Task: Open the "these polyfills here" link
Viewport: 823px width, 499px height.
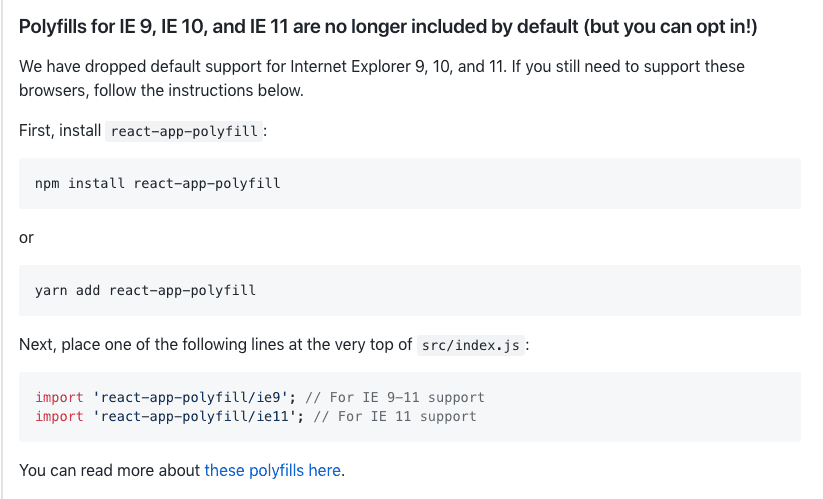Action: 272,470
